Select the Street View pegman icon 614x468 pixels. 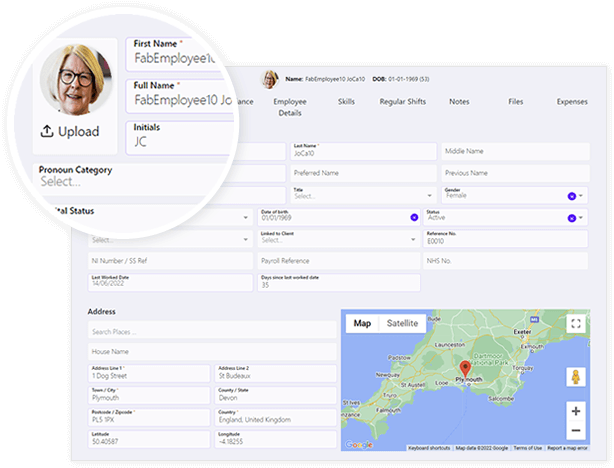point(576,377)
